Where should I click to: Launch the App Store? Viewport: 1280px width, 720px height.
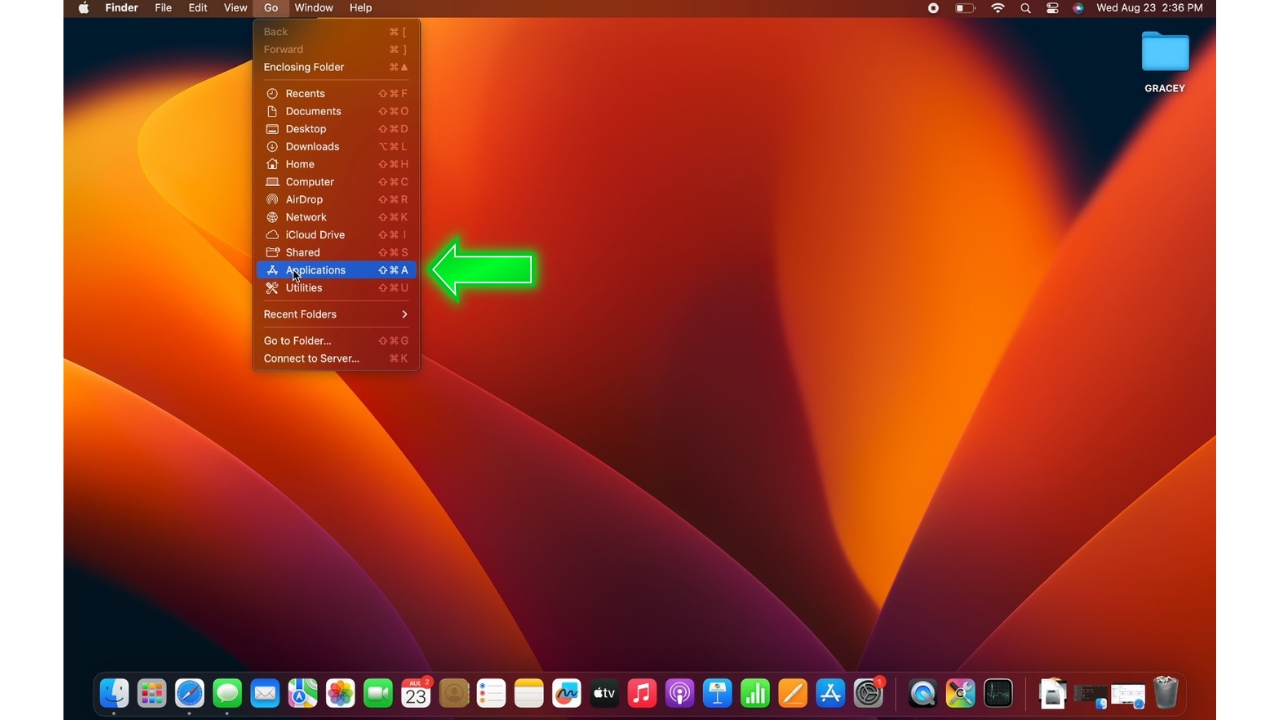[830, 692]
